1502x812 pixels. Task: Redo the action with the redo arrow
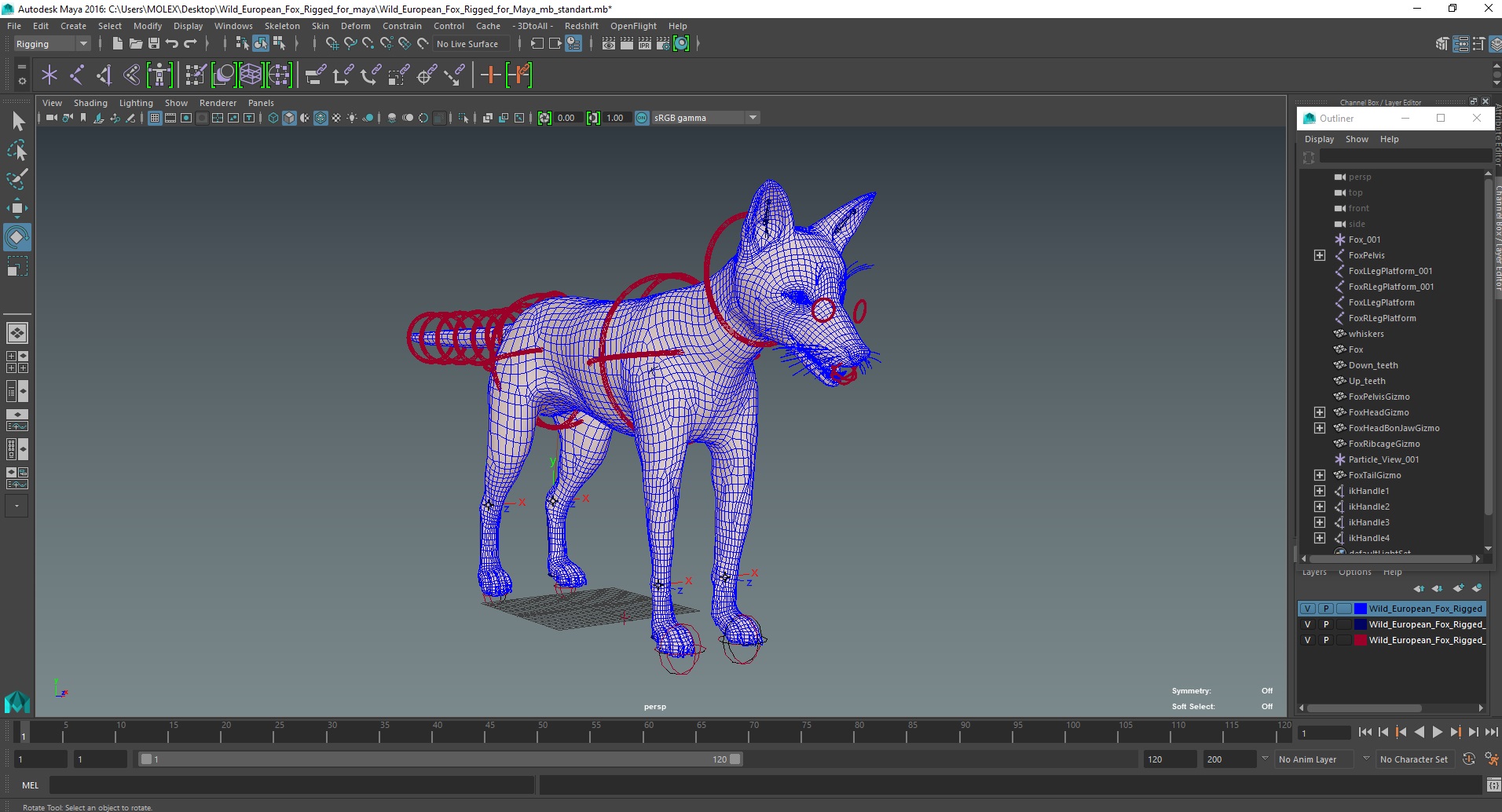(190, 44)
